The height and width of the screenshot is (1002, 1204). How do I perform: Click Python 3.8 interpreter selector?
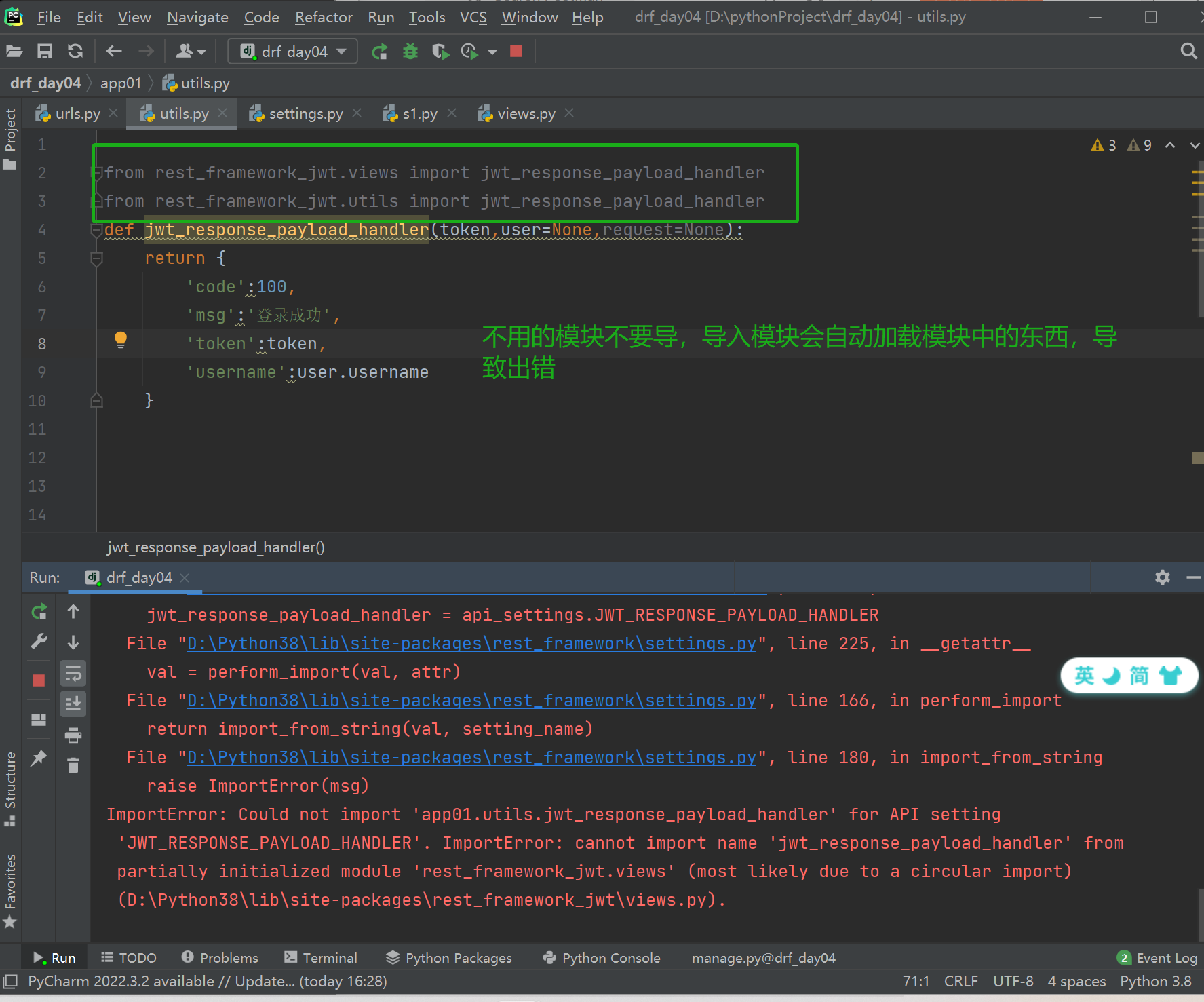1156,981
